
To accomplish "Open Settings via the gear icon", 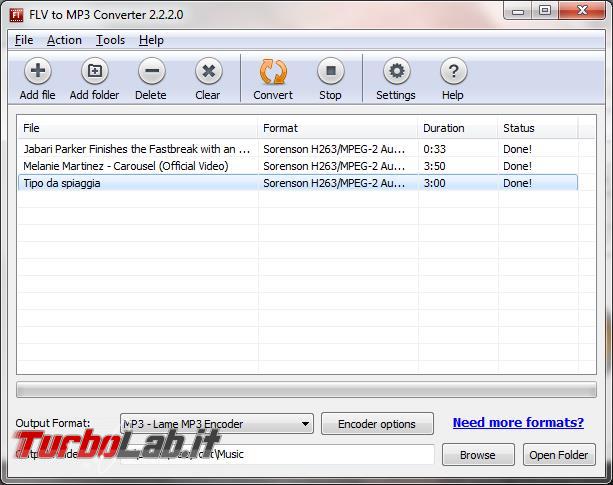I will pos(396,71).
